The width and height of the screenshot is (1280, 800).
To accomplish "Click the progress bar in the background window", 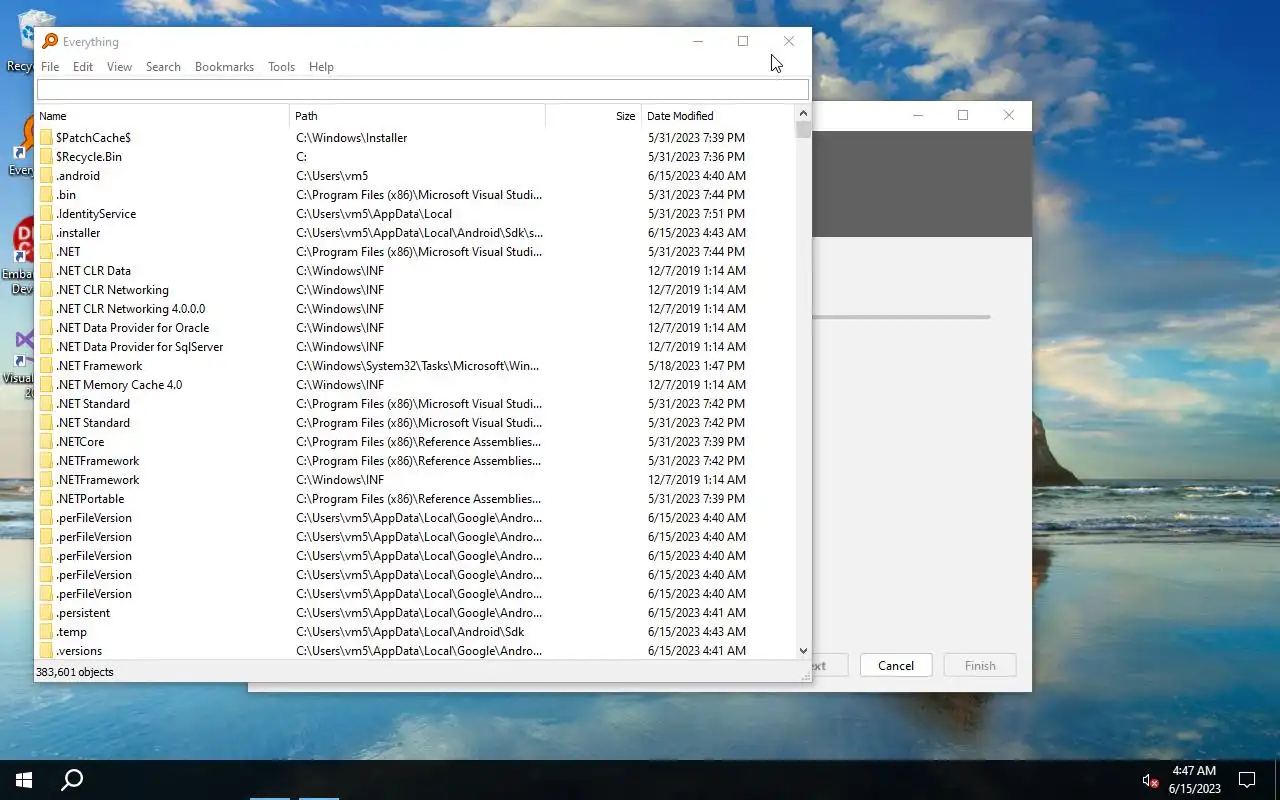I will click(901, 317).
